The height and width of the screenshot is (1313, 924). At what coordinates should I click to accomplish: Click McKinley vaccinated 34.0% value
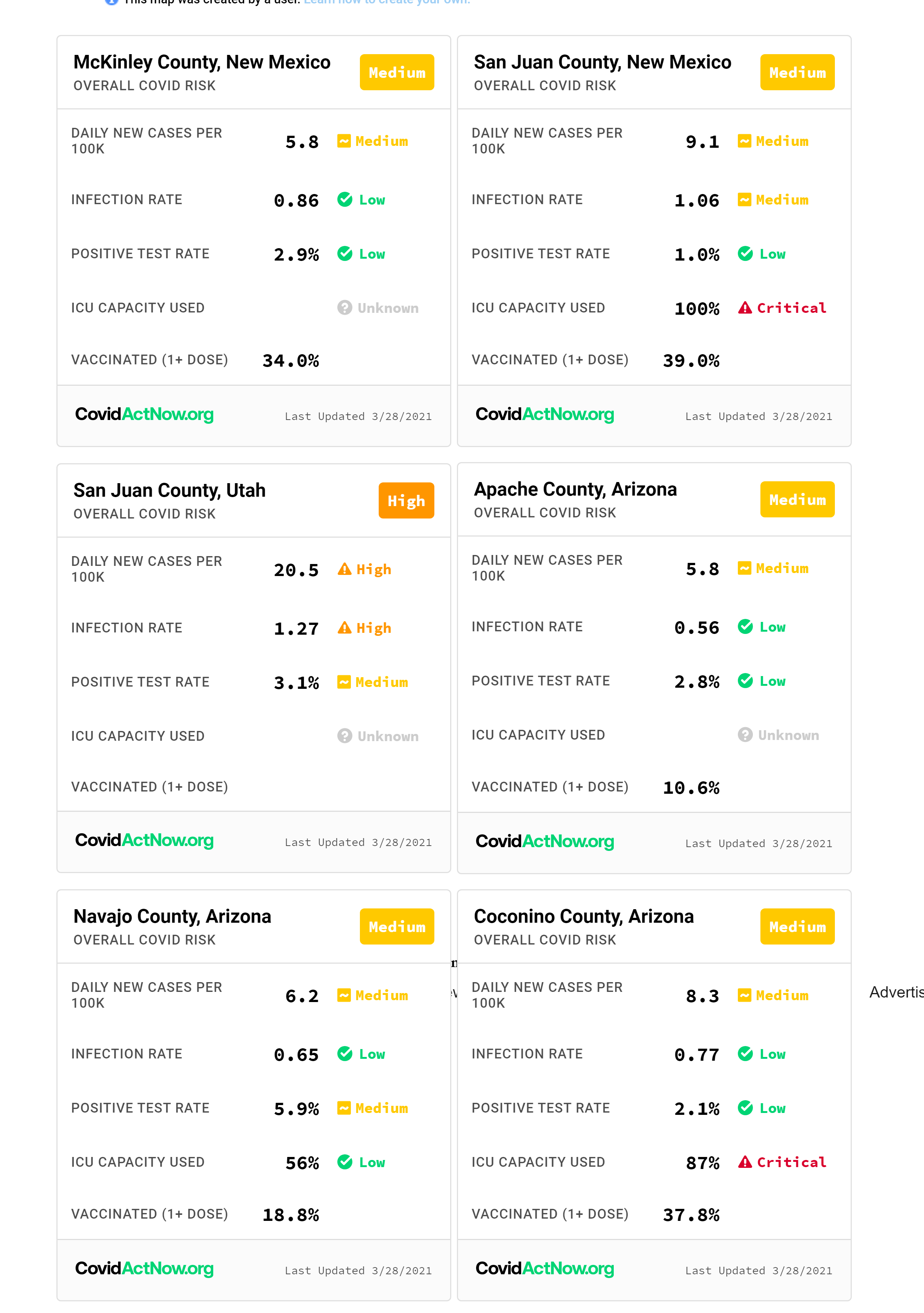(291, 361)
